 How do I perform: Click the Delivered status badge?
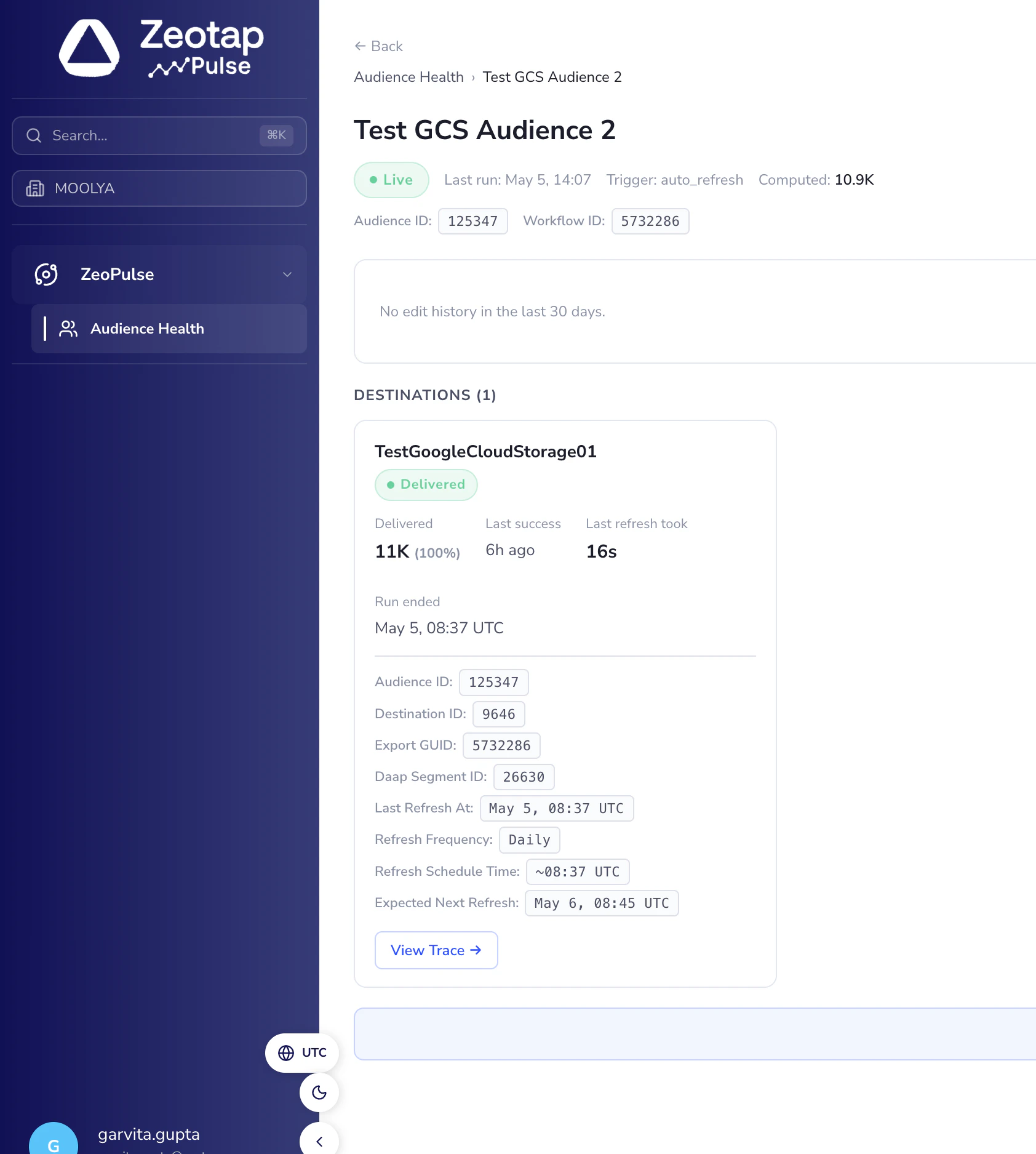pyautogui.click(x=426, y=485)
